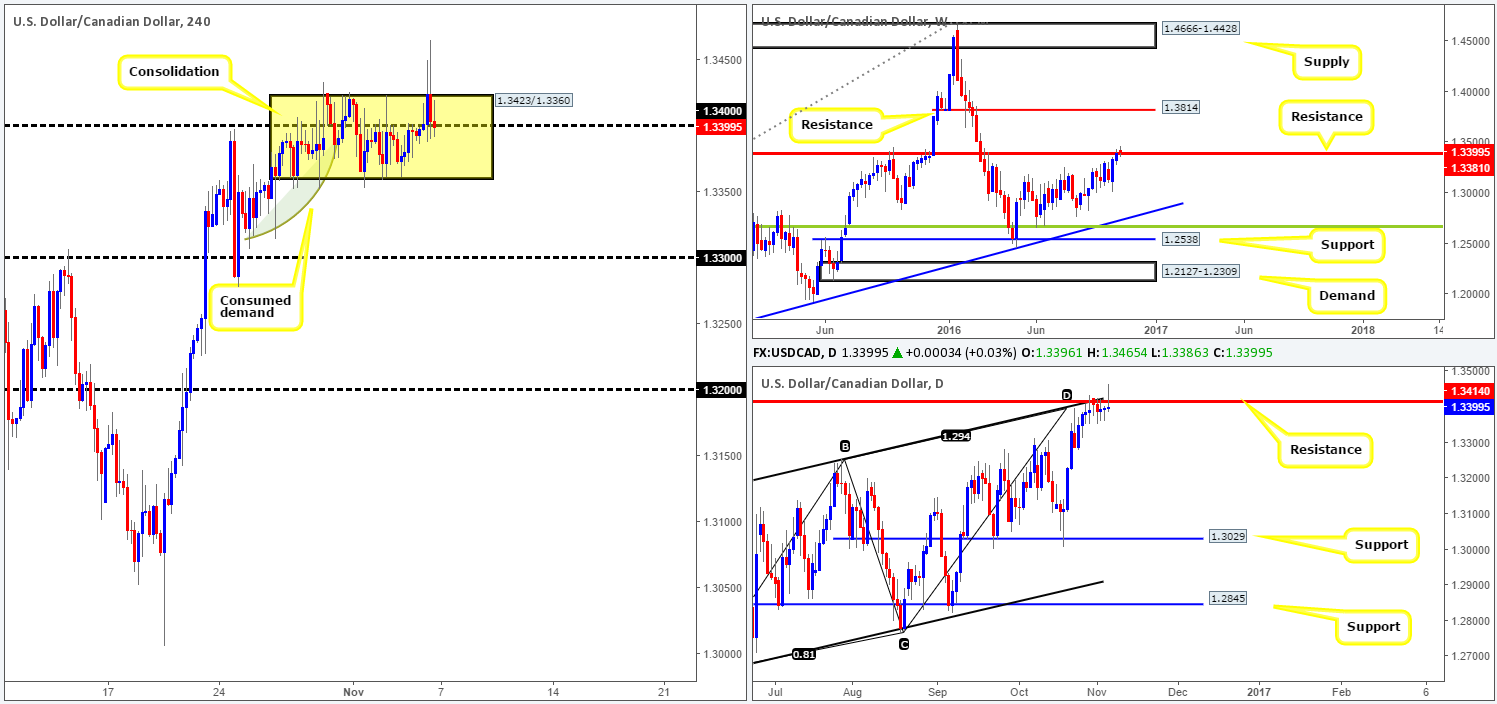Select the Consolidation callout on the 240 chart
Image resolution: width=1497 pixels, height=704 pixels.
coord(175,72)
